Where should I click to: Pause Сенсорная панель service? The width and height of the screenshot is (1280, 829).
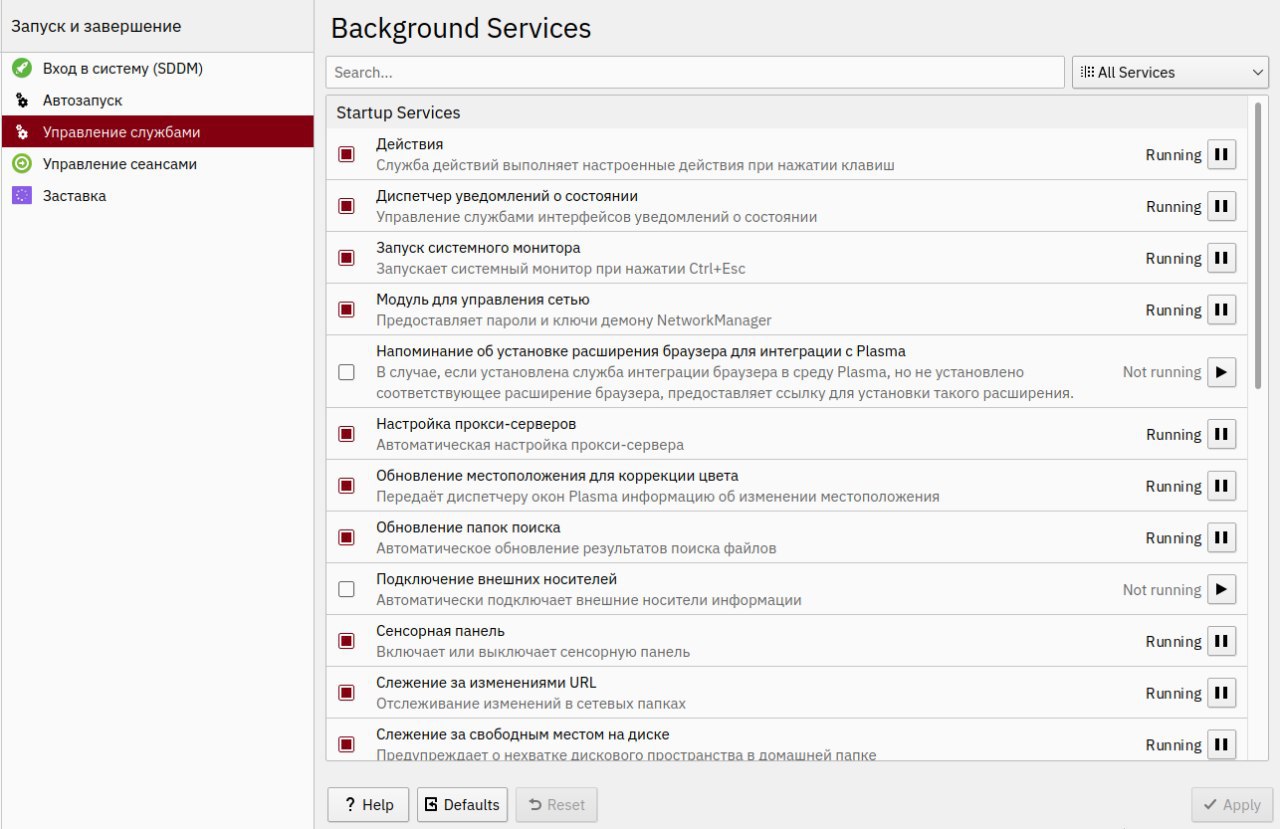[1221, 642]
